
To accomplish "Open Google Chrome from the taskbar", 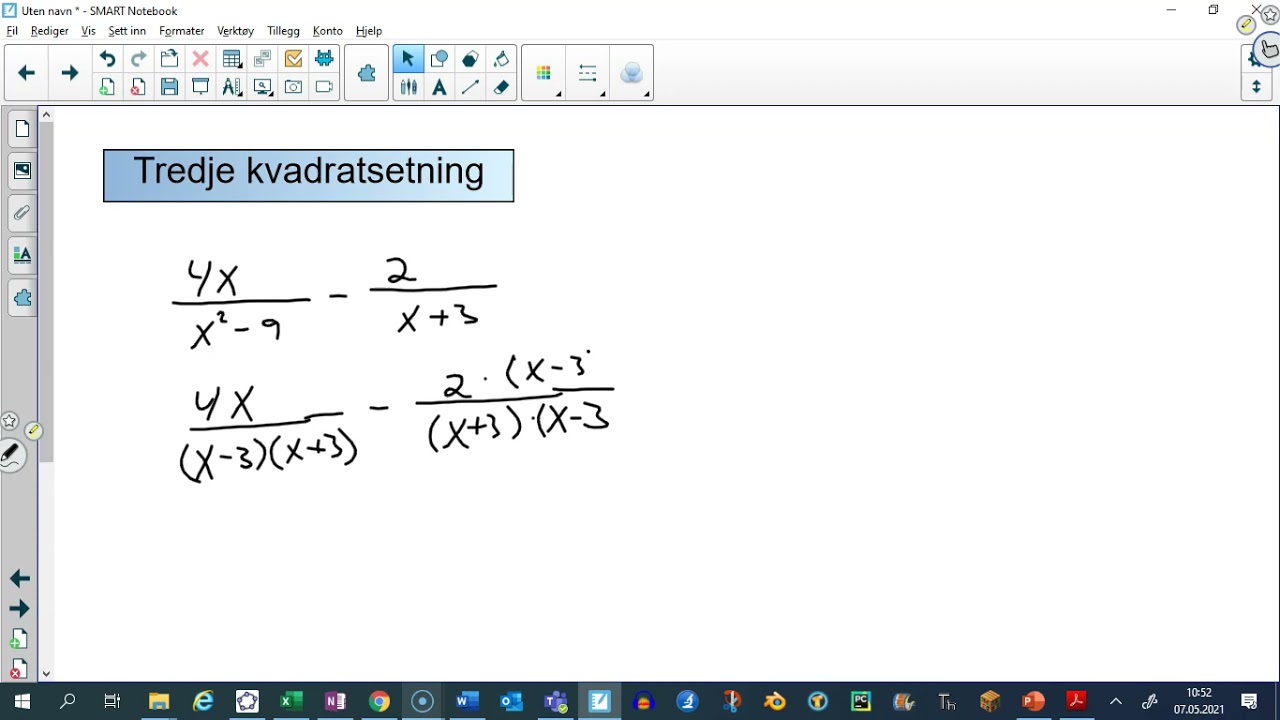I will point(378,701).
